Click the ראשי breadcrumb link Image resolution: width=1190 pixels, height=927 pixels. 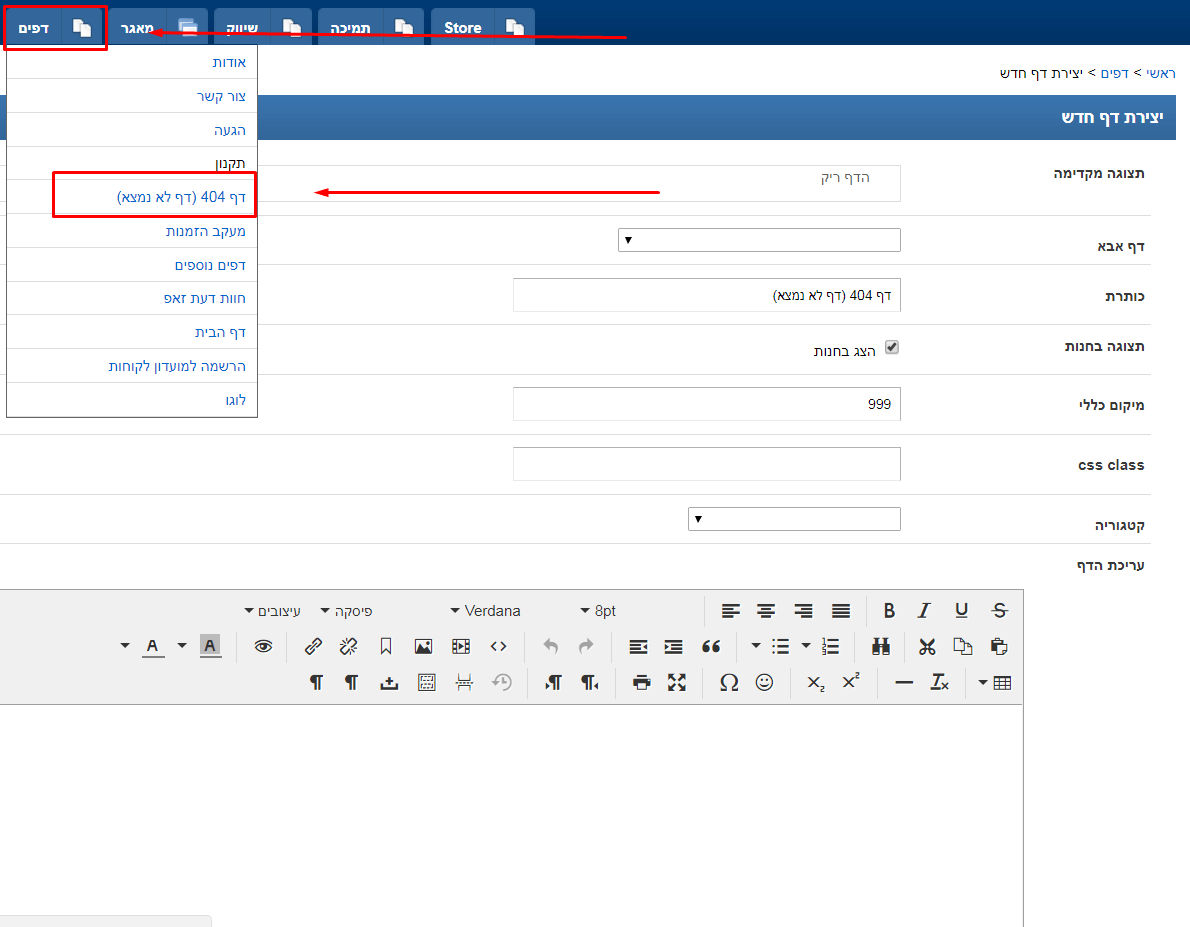click(x=1159, y=73)
